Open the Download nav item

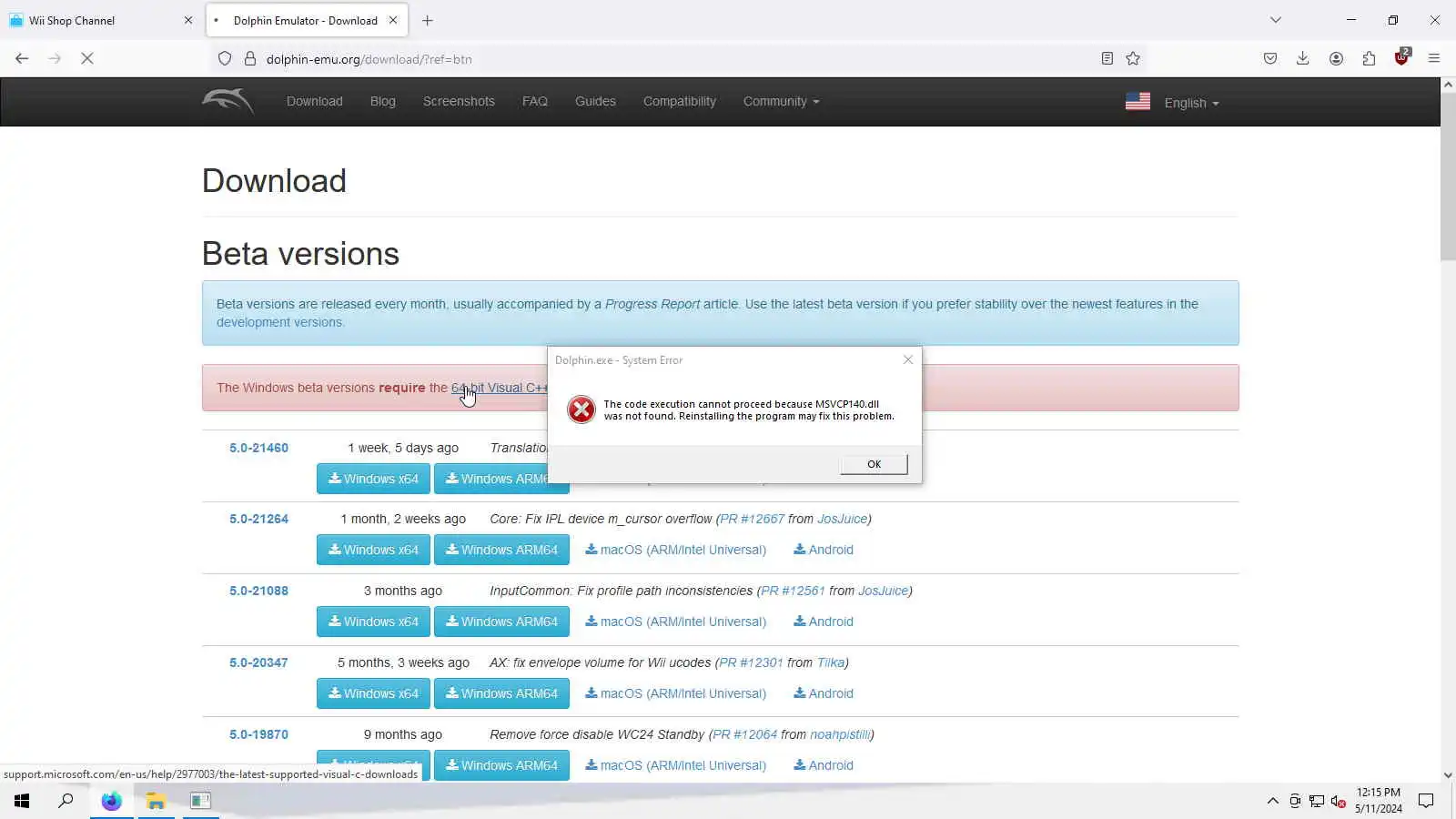coord(315,101)
